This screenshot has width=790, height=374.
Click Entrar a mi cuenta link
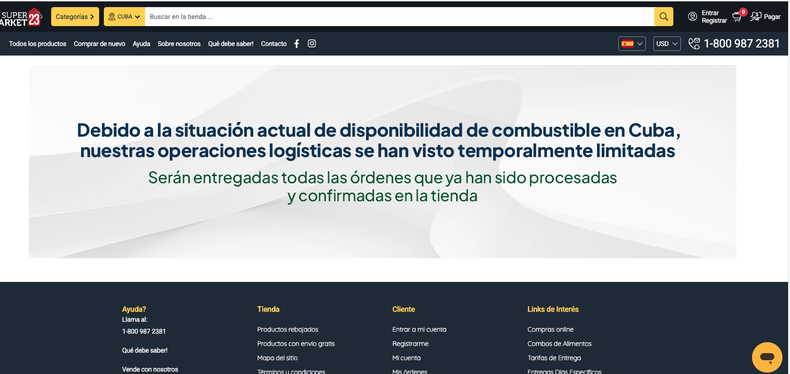tap(419, 330)
